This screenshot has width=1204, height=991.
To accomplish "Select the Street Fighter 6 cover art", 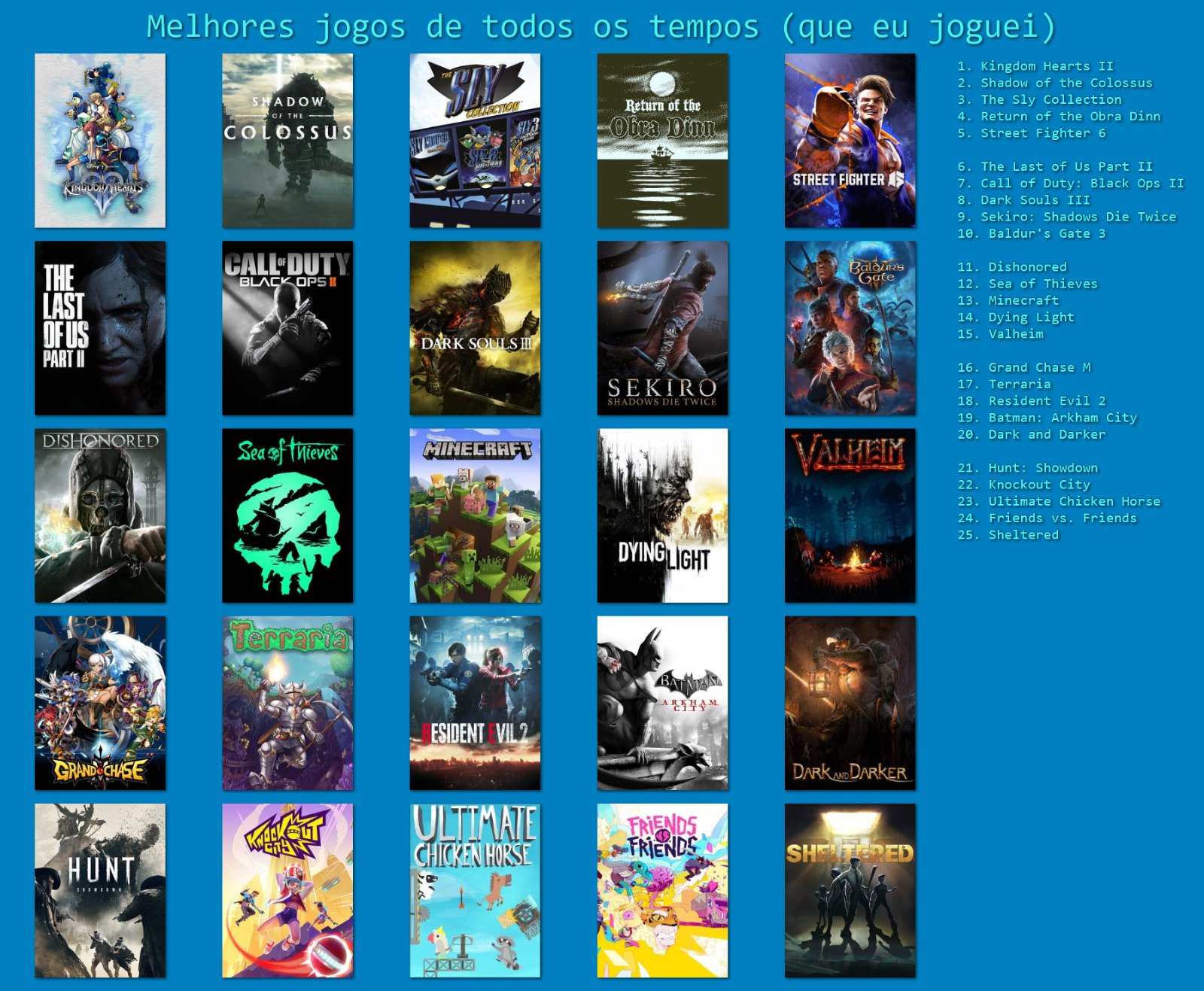I will [x=850, y=141].
